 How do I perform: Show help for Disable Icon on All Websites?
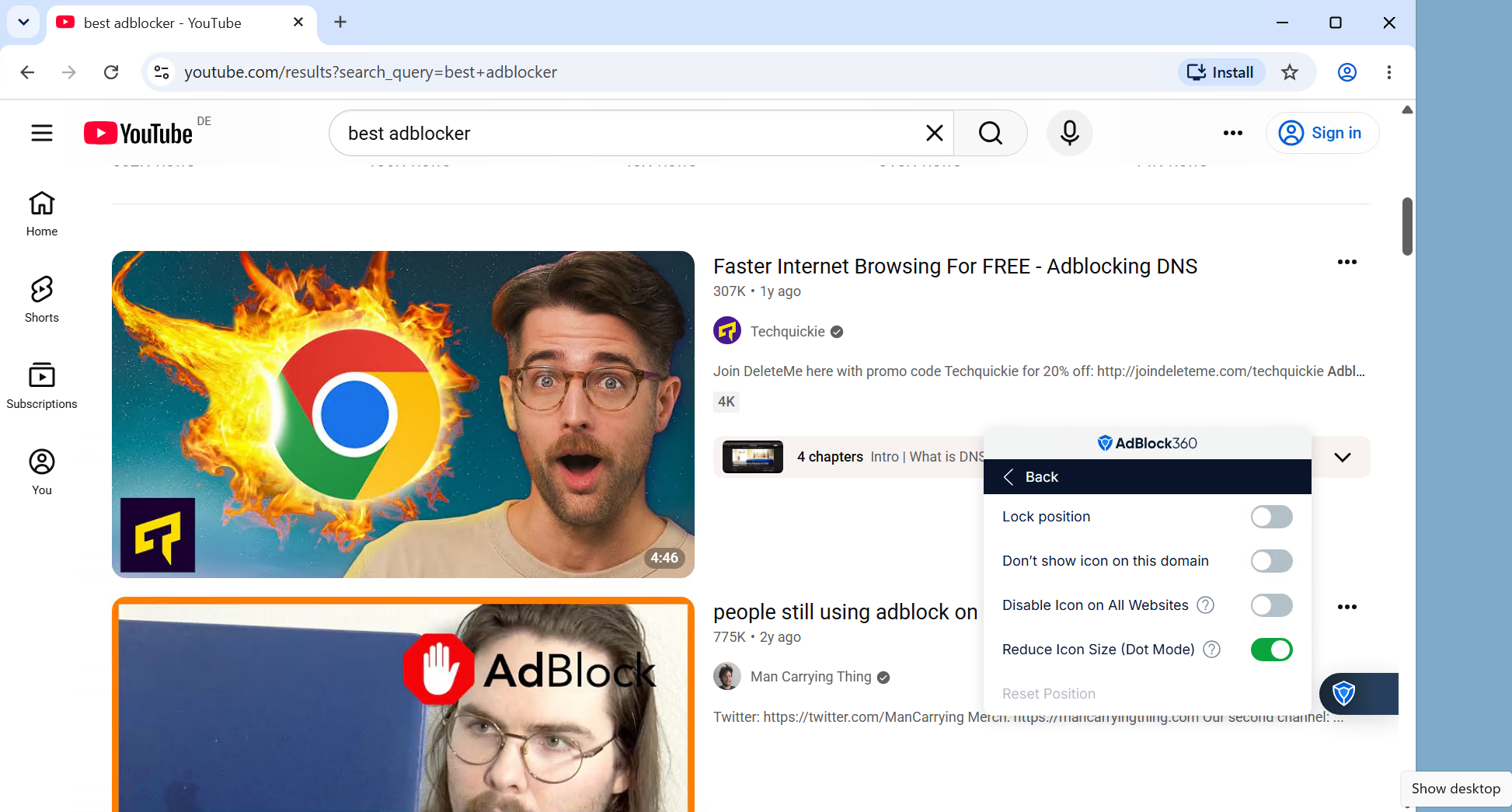[x=1205, y=605]
